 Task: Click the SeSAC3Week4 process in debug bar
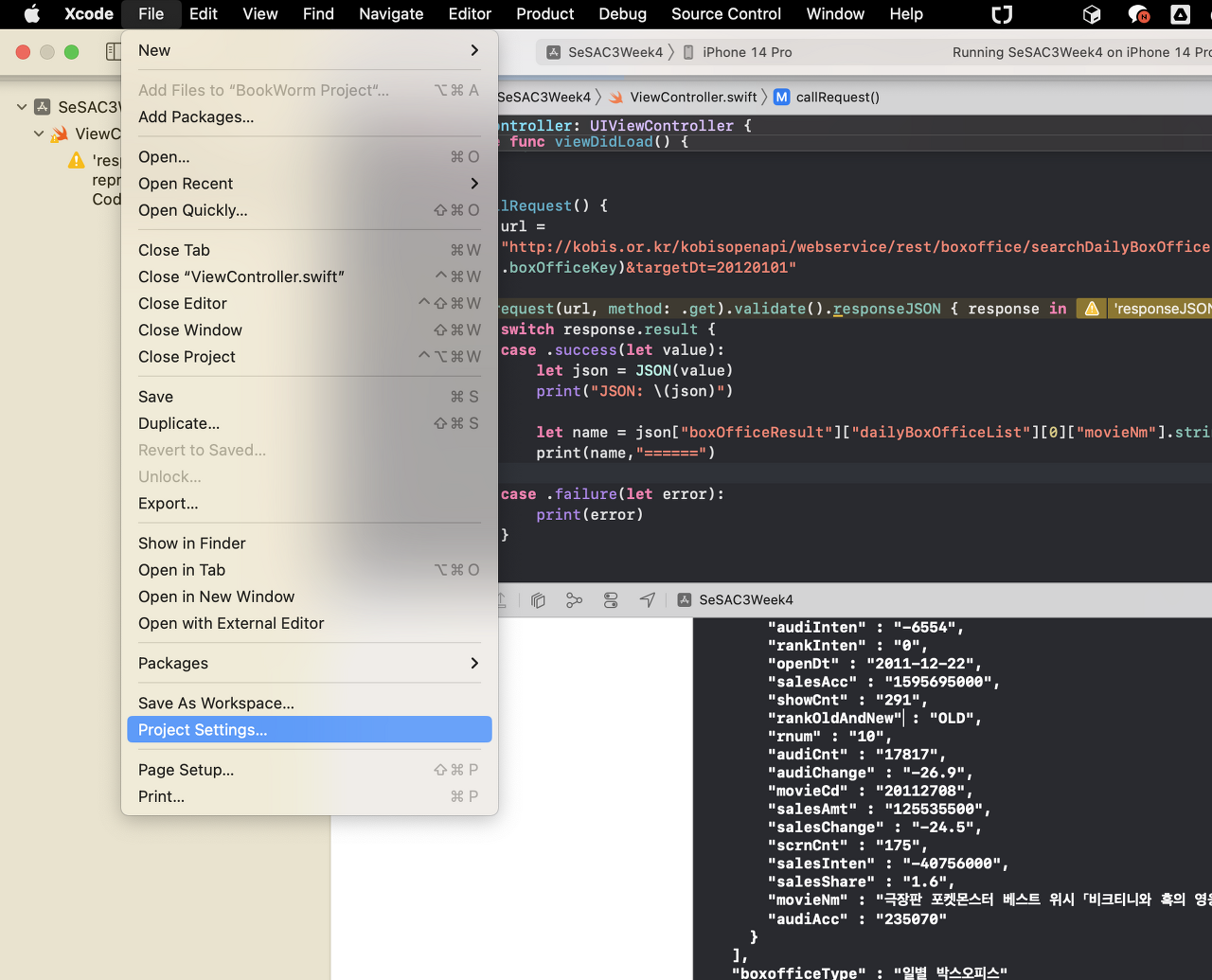click(x=736, y=600)
